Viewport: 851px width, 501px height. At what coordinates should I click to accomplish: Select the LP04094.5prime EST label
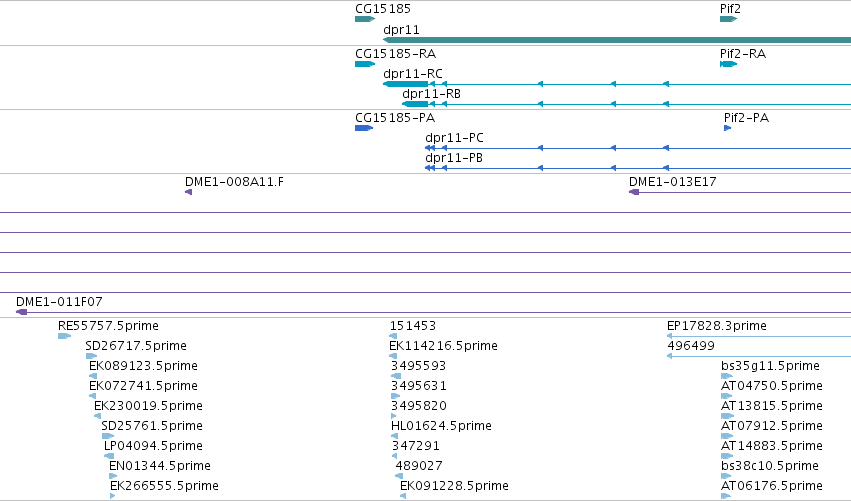[x=153, y=446]
